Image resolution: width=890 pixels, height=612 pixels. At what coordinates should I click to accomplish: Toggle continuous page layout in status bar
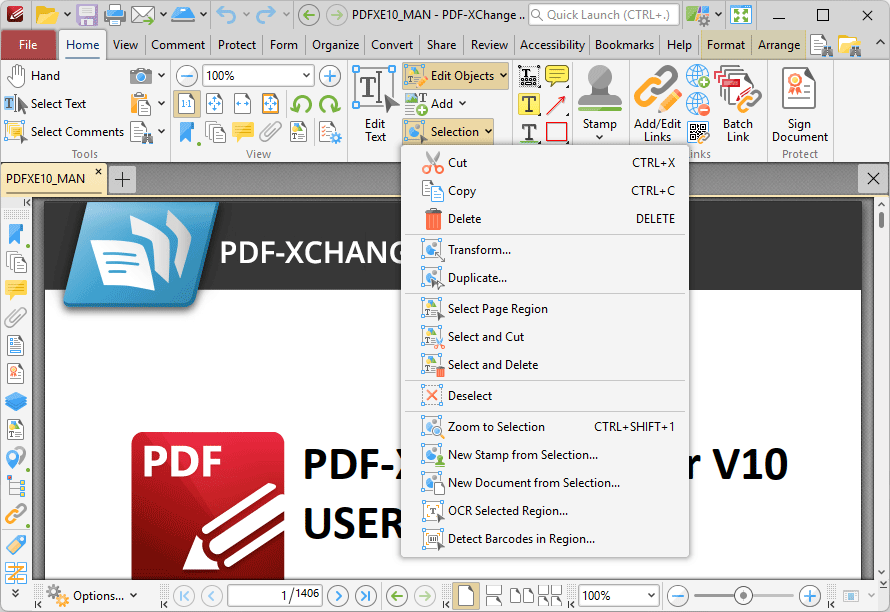[494, 596]
